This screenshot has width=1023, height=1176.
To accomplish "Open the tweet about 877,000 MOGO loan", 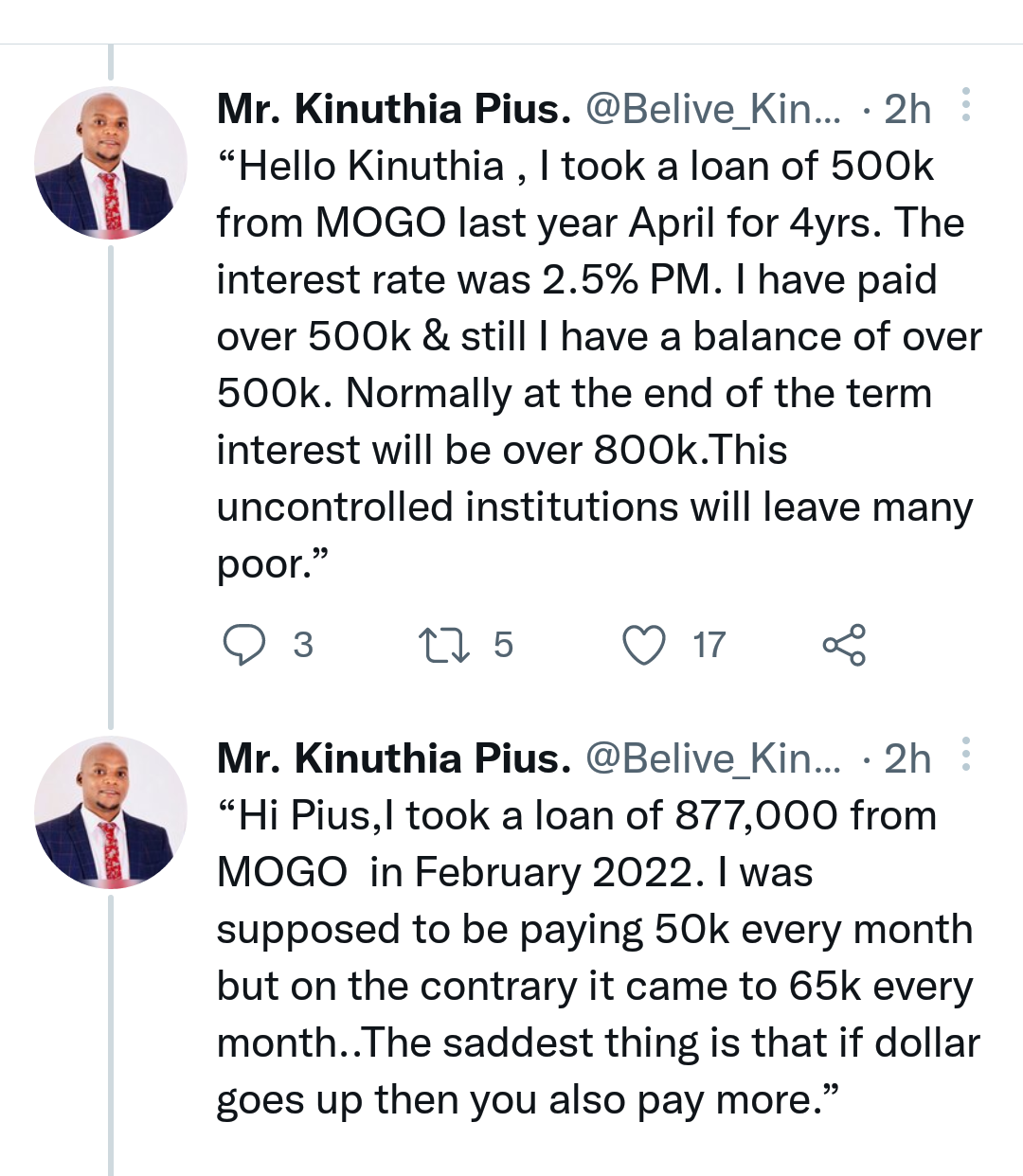I will (x=599, y=957).
